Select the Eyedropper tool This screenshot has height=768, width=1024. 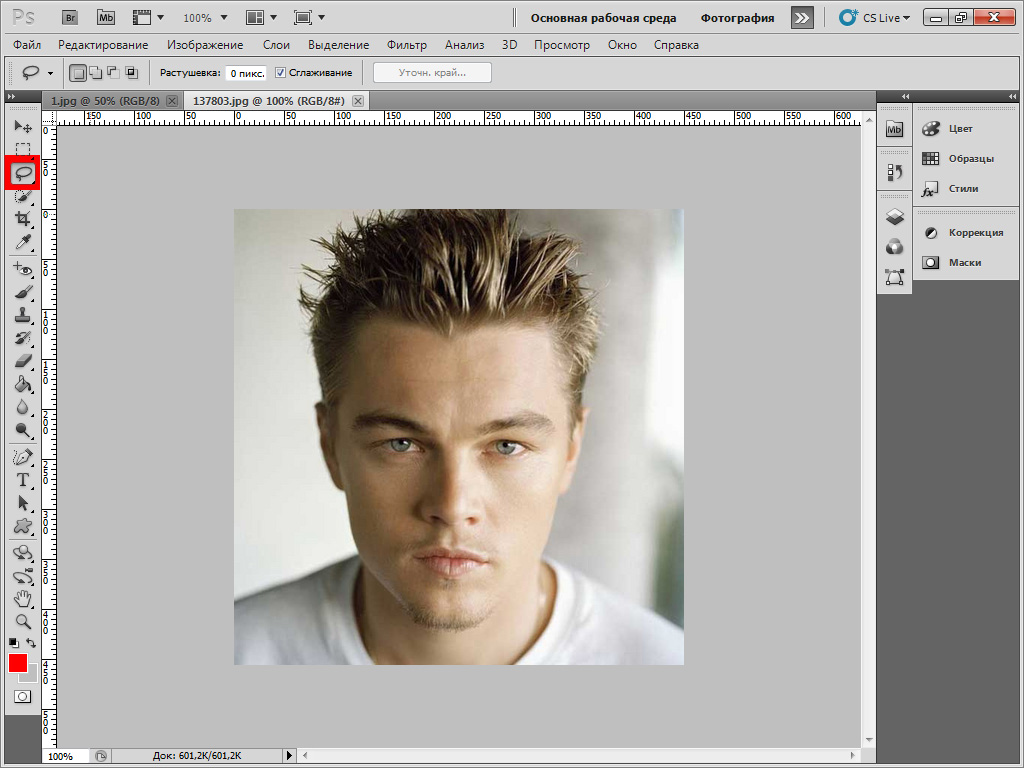[x=23, y=243]
